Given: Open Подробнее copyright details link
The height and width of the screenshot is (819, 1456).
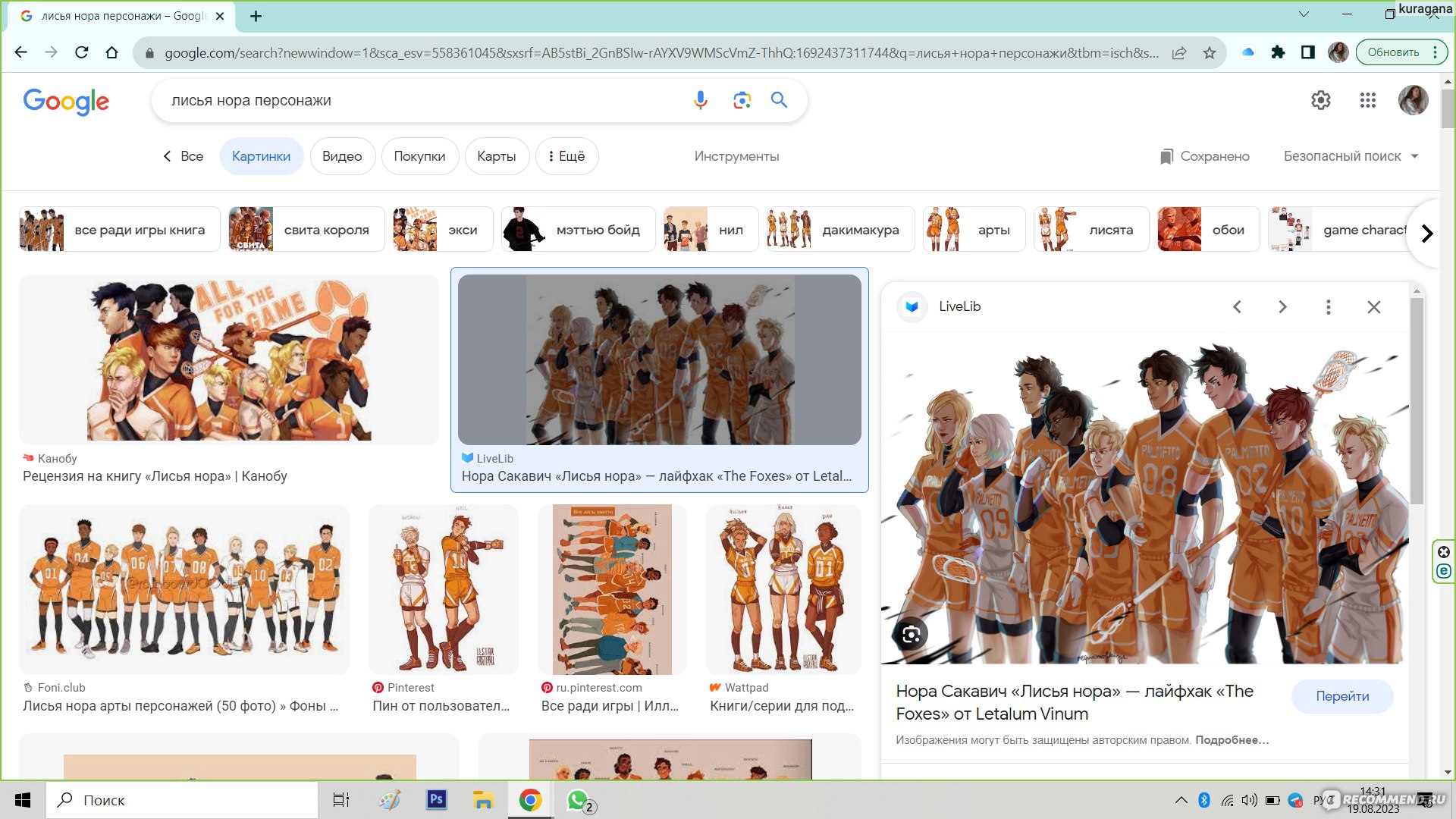Looking at the screenshot, I should pyautogui.click(x=1232, y=740).
